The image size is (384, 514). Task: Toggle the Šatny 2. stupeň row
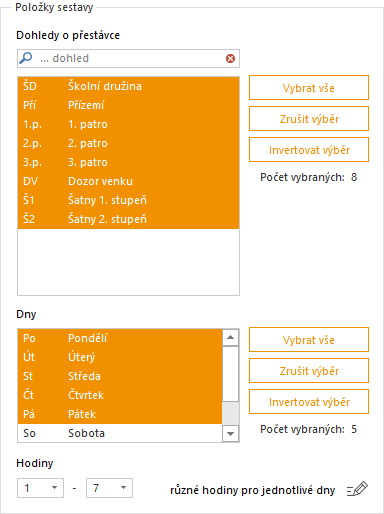(128, 219)
